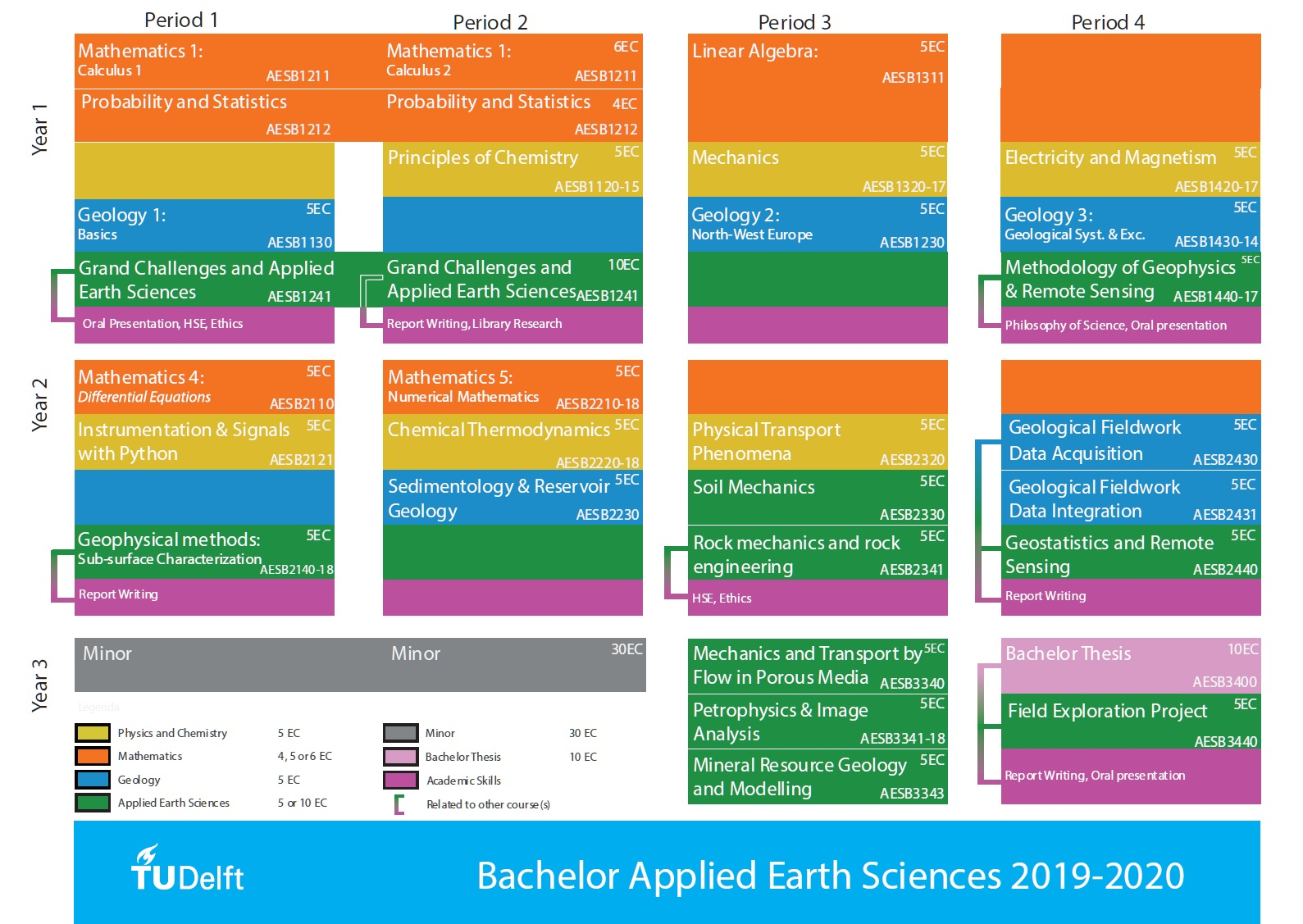Click the TU Delft logo

[188, 868]
